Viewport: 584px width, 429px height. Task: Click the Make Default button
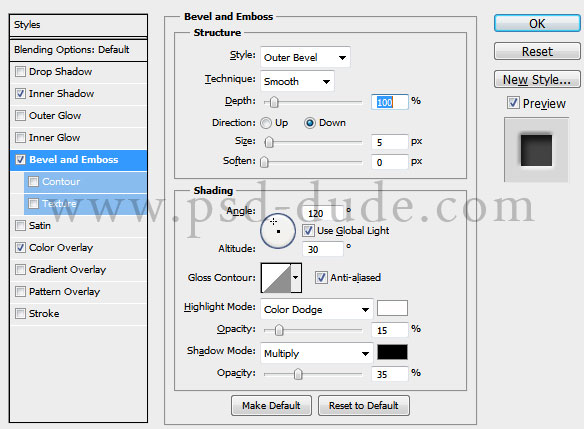click(271, 406)
